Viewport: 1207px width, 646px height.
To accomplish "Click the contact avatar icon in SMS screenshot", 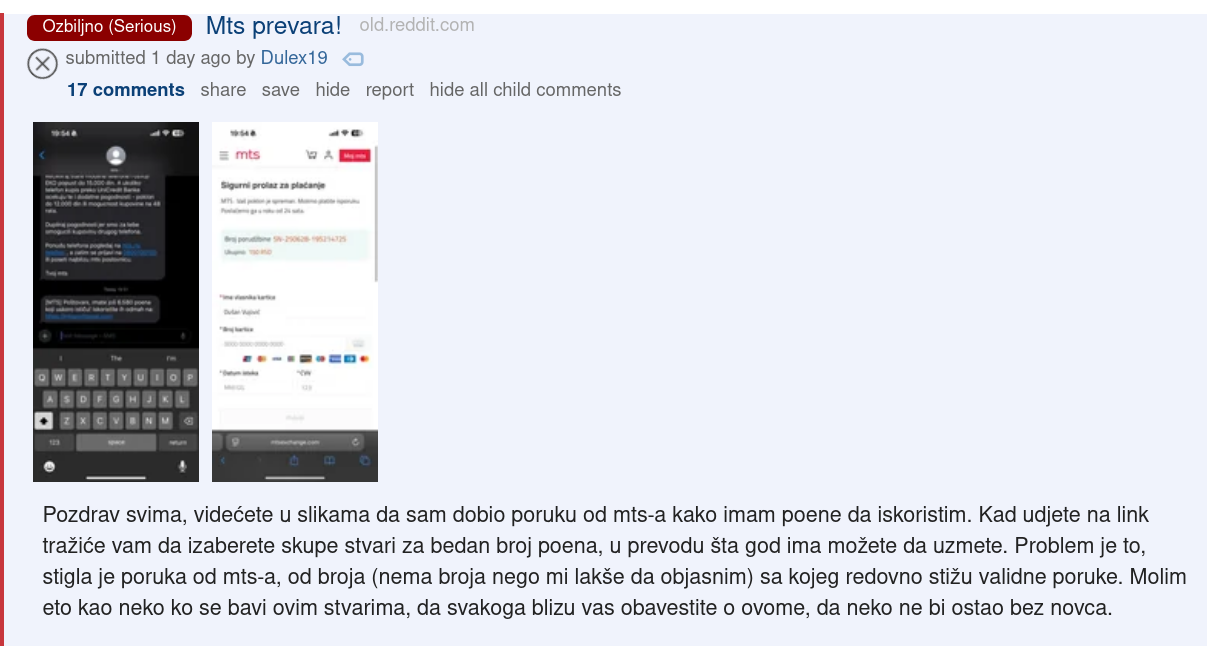I will [116, 155].
